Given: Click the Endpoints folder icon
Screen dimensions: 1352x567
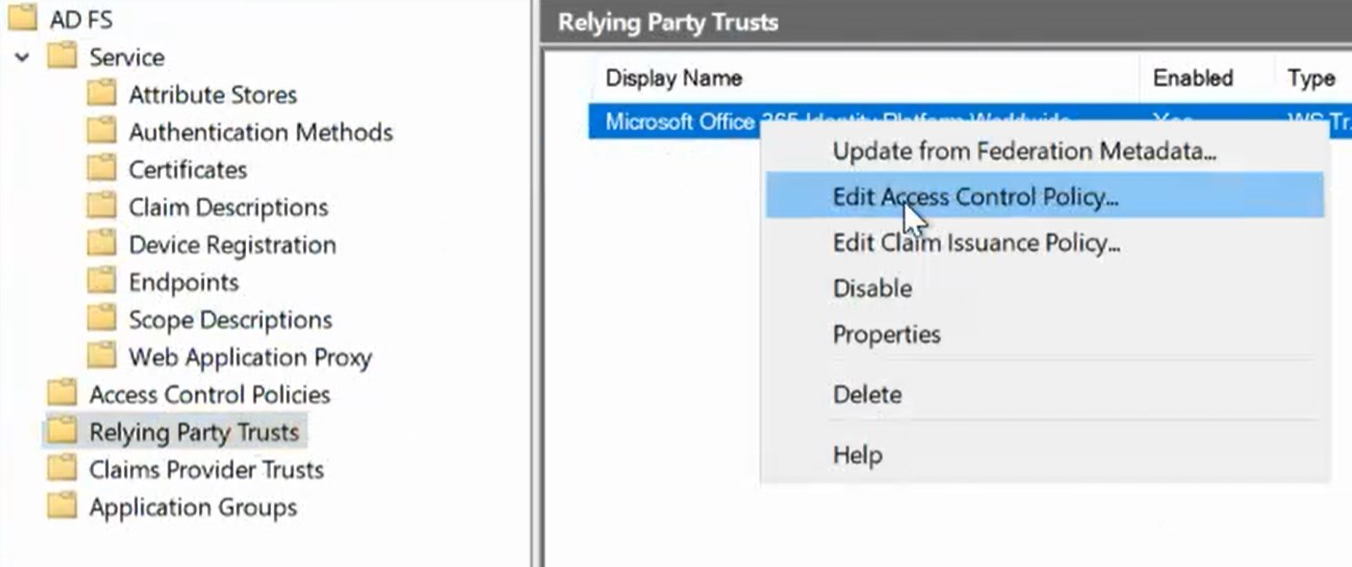Looking at the screenshot, I should [x=101, y=282].
